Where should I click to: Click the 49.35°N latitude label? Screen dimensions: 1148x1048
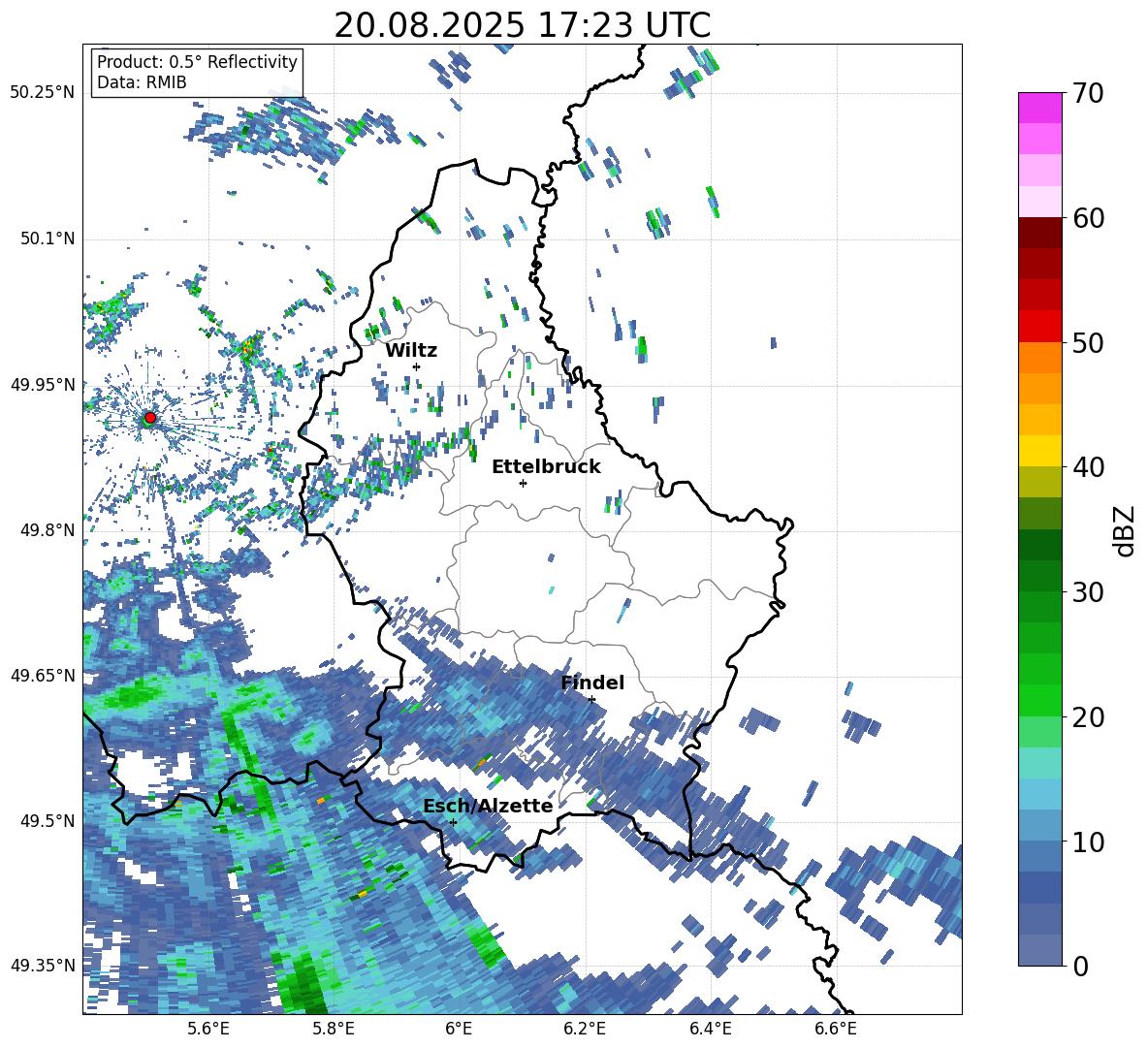43,966
